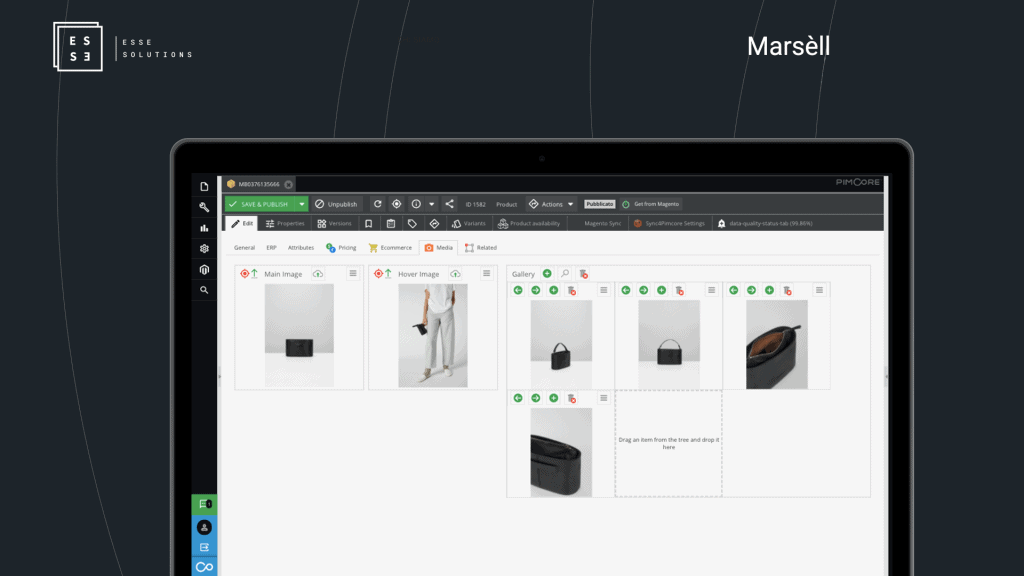The width and height of the screenshot is (1024, 576).
Task: Click the Gallery header delete trash icon
Action: pos(584,274)
